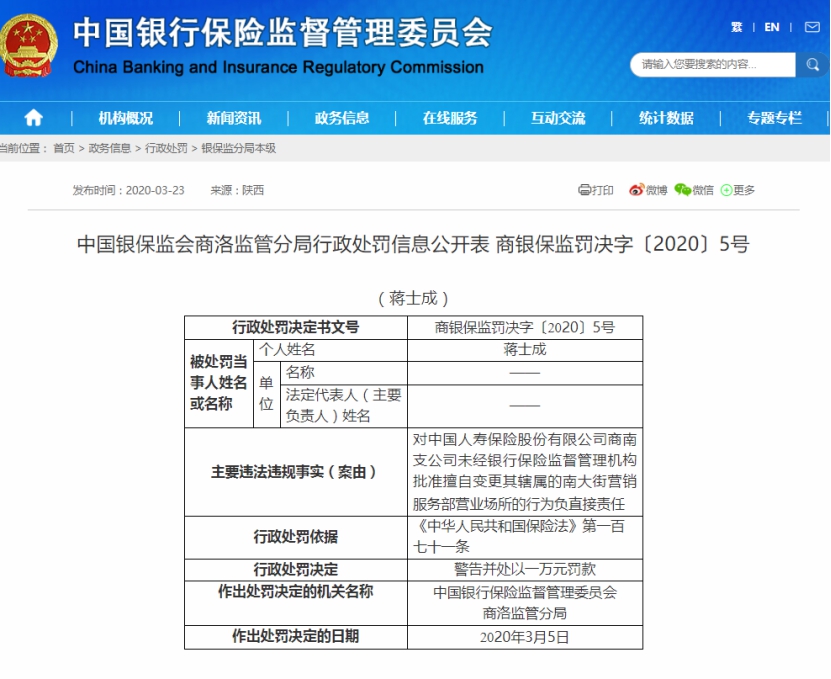Click breadcrumb link 首页
The image size is (831, 679).
click(64, 148)
